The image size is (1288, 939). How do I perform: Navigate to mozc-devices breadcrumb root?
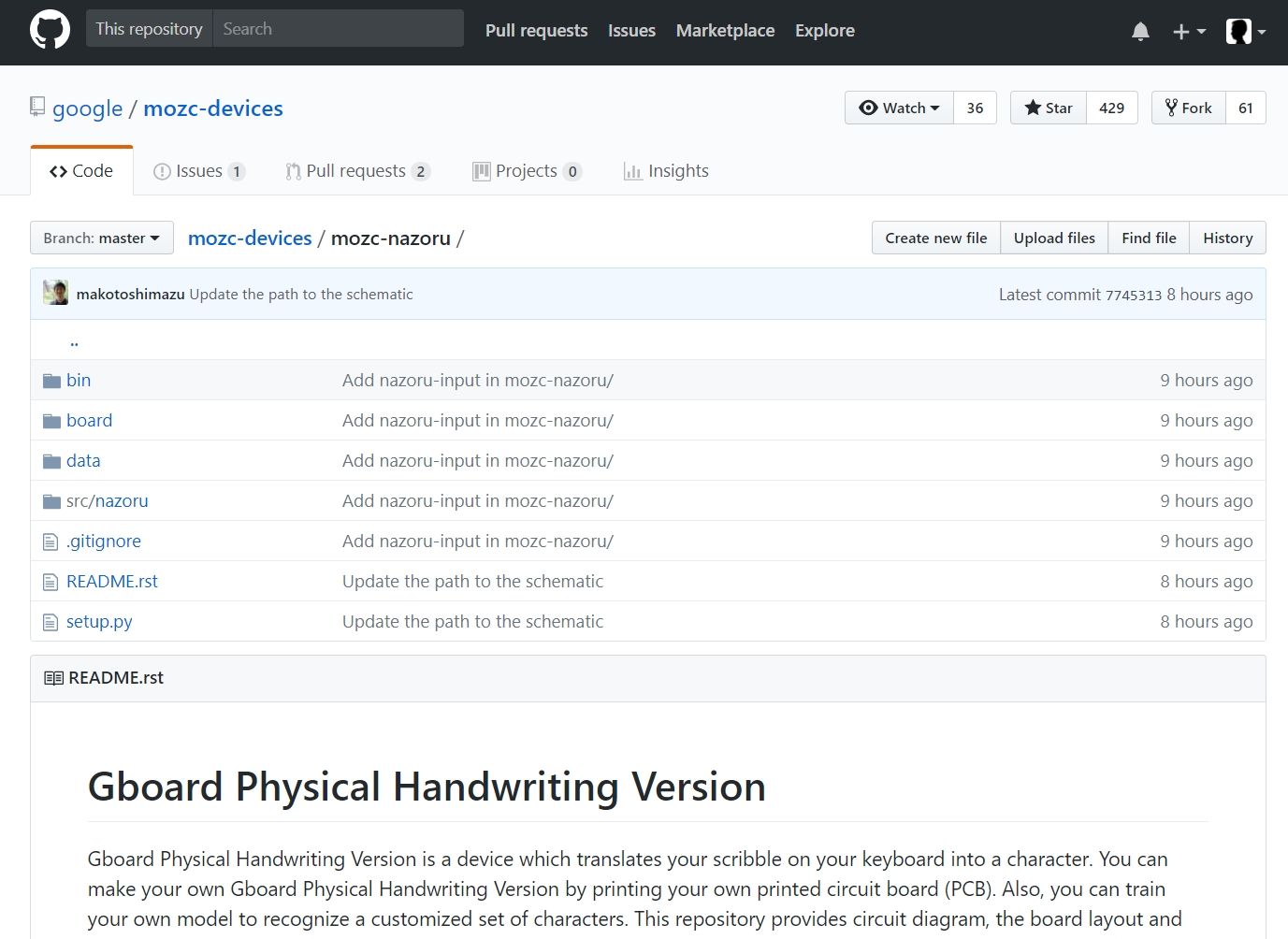(x=250, y=238)
